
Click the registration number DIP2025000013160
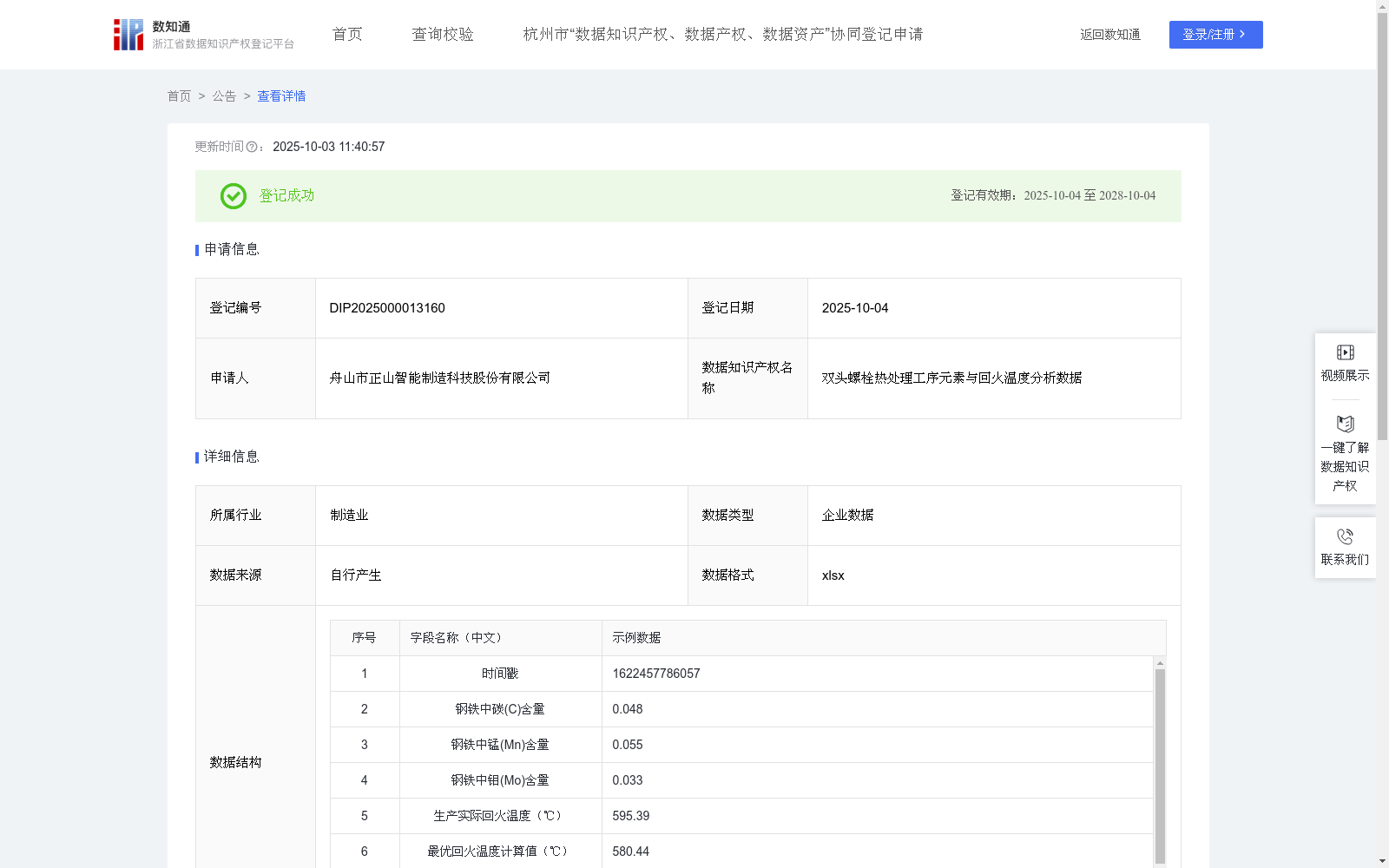387,308
